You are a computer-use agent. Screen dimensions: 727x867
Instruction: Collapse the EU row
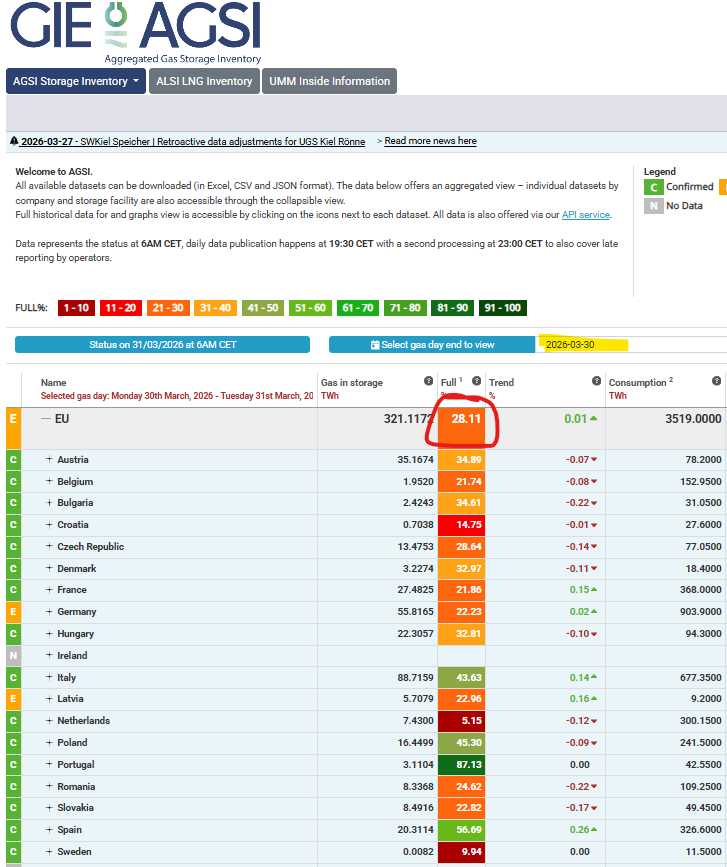[46, 419]
